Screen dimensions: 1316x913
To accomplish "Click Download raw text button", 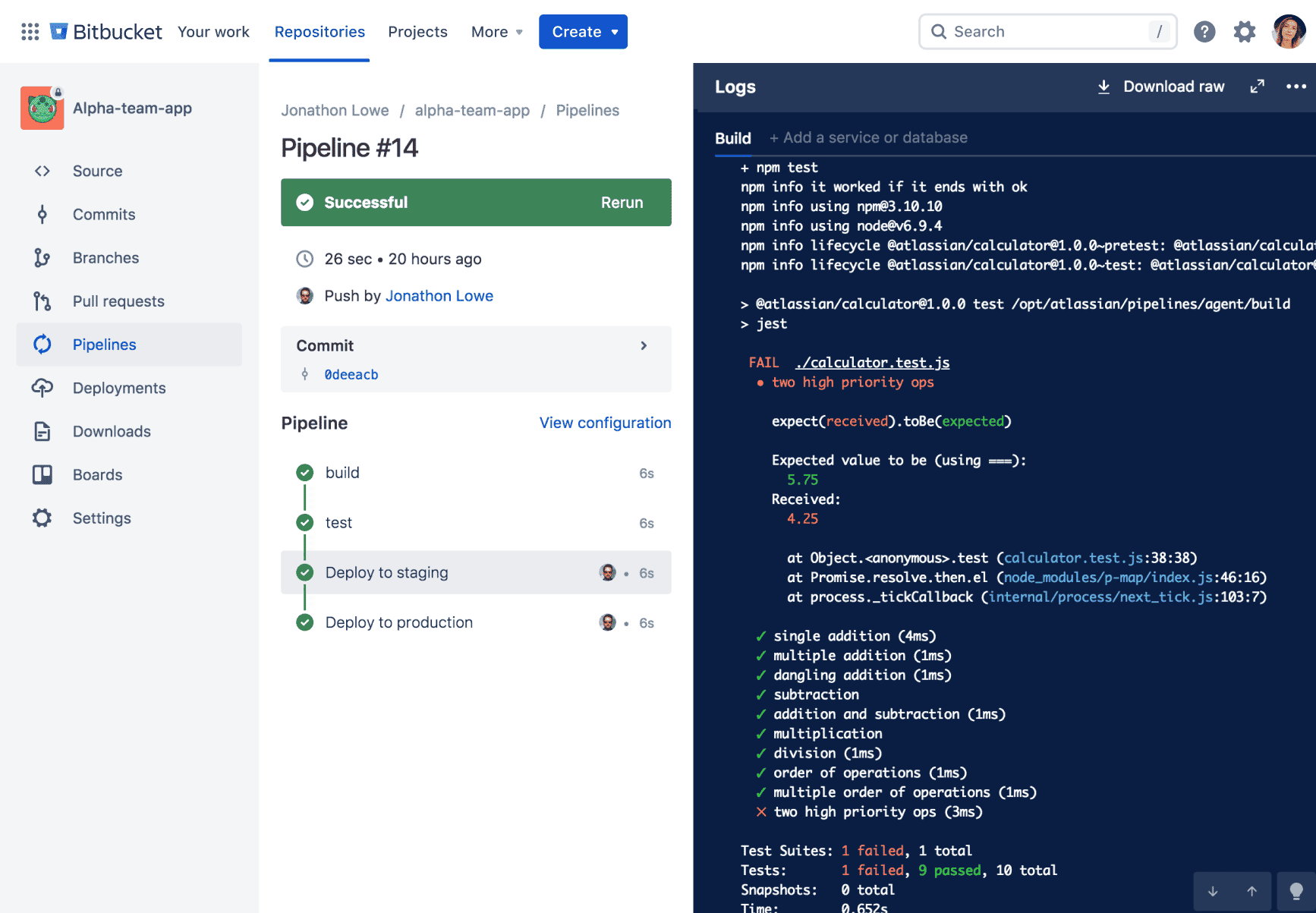I will coord(1173,87).
